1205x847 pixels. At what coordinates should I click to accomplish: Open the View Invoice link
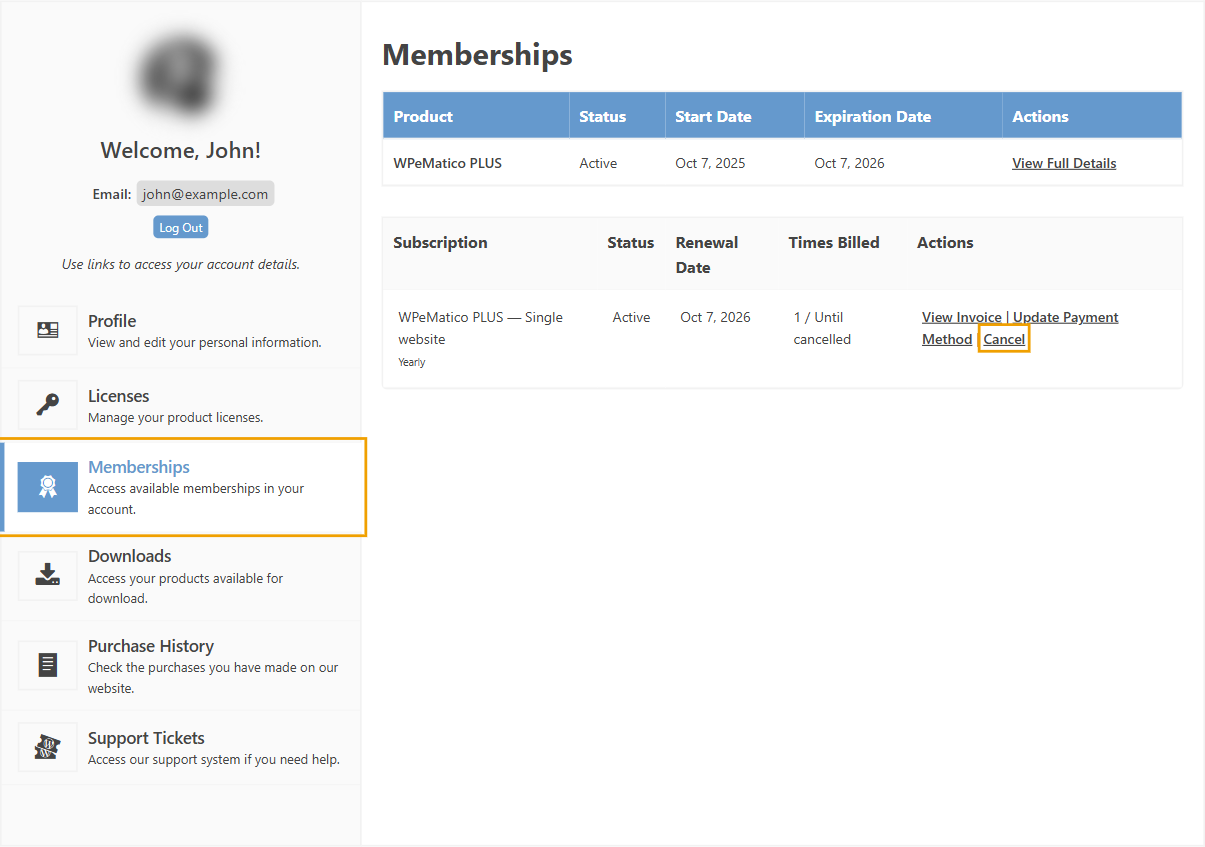pos(962,317)
